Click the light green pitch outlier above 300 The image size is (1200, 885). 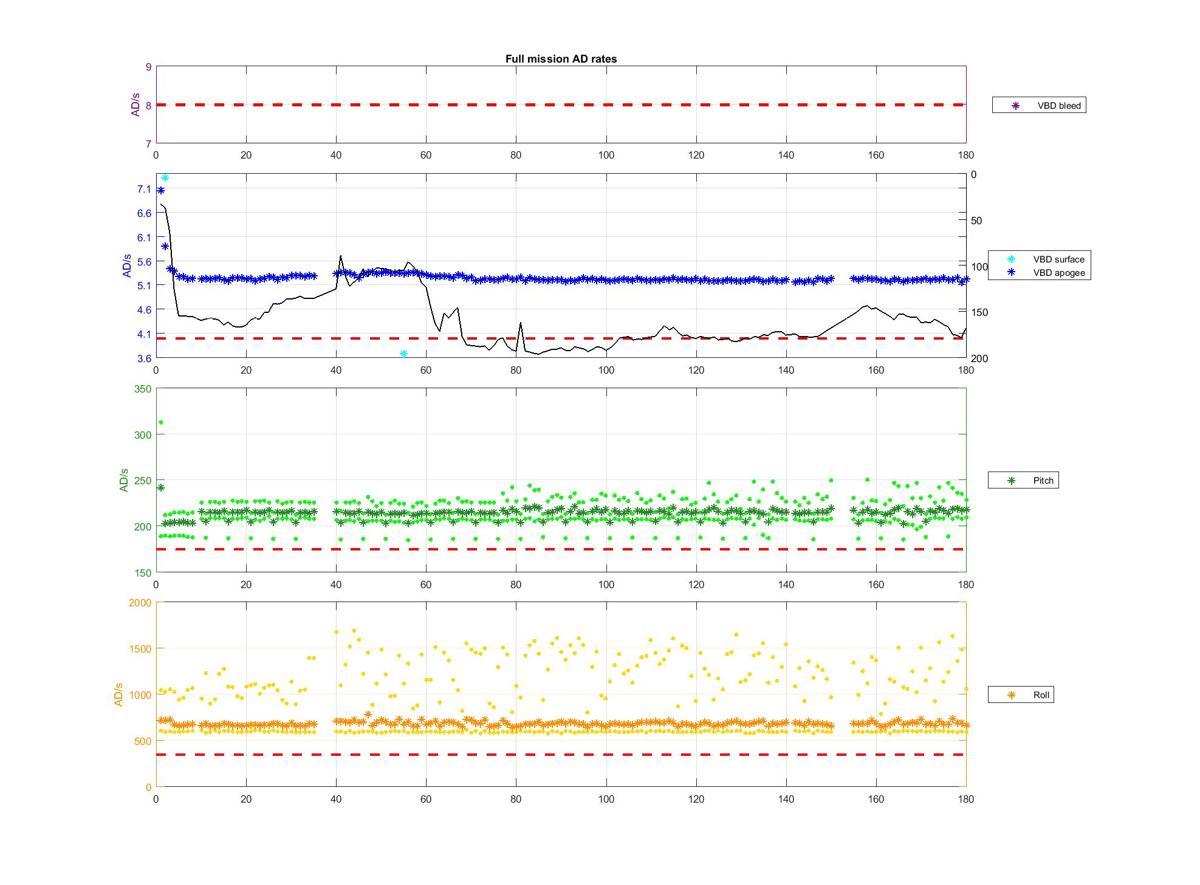(161, 422)
